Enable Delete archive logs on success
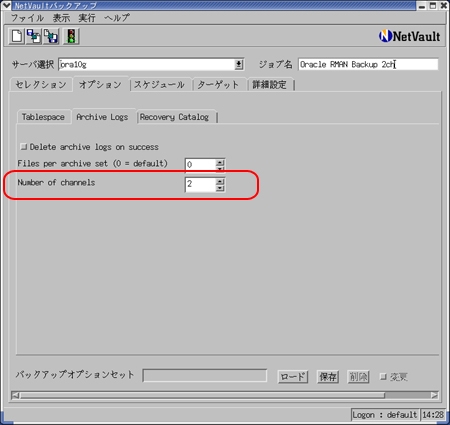This screenshot has height=425, width=450. click(x=23, y=147)
